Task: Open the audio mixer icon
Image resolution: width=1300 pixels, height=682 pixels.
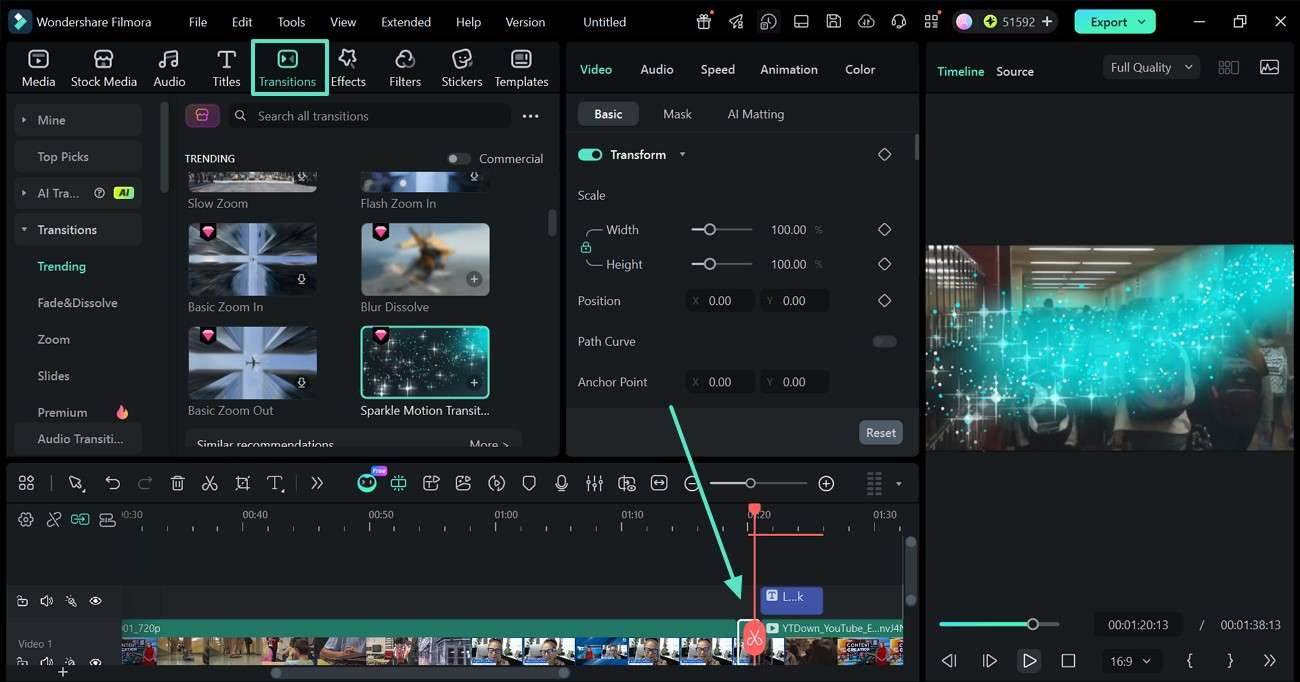Action: click(x=594, y=483)
